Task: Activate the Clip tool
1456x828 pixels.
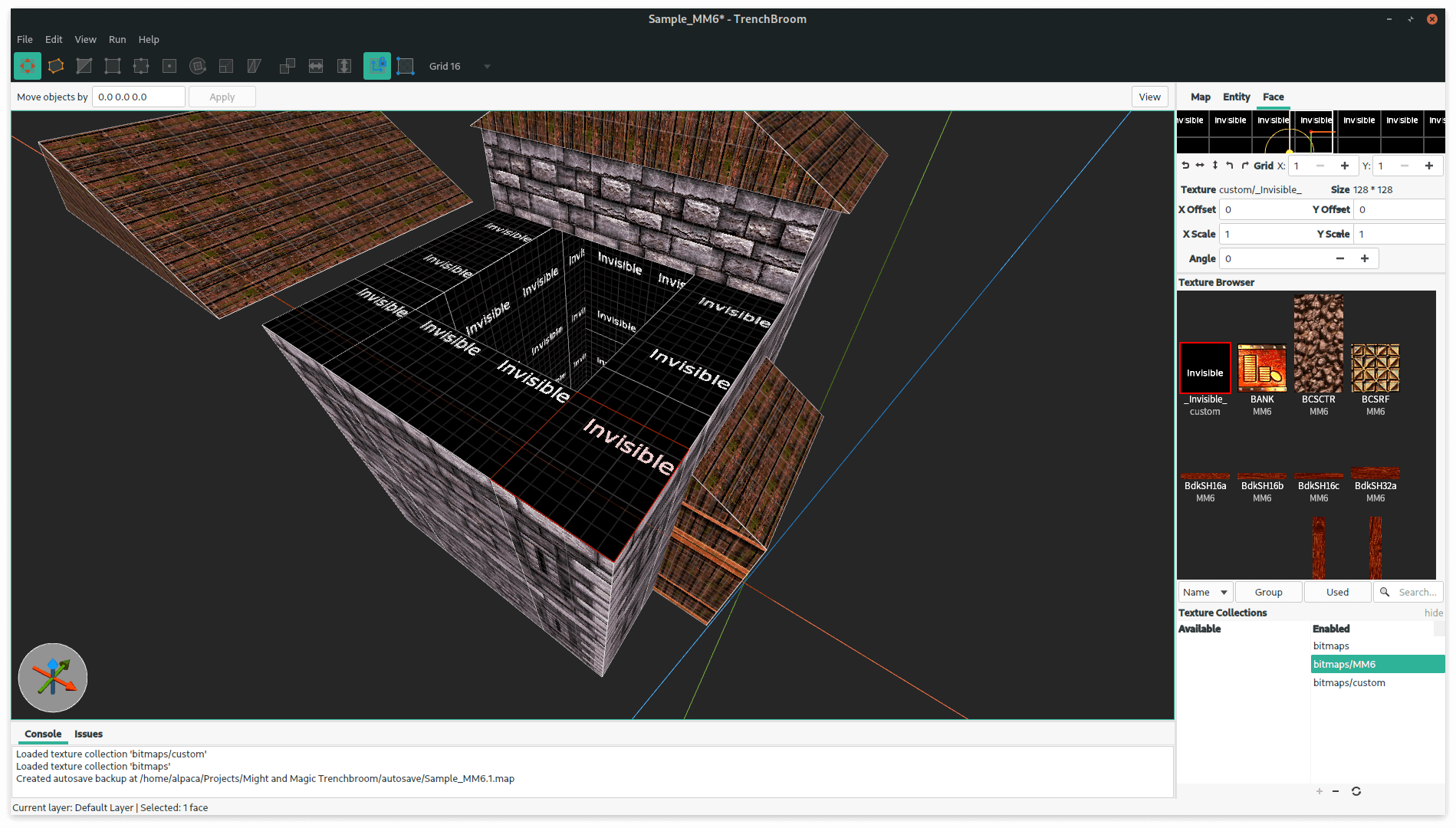Action: pos(84,67)
